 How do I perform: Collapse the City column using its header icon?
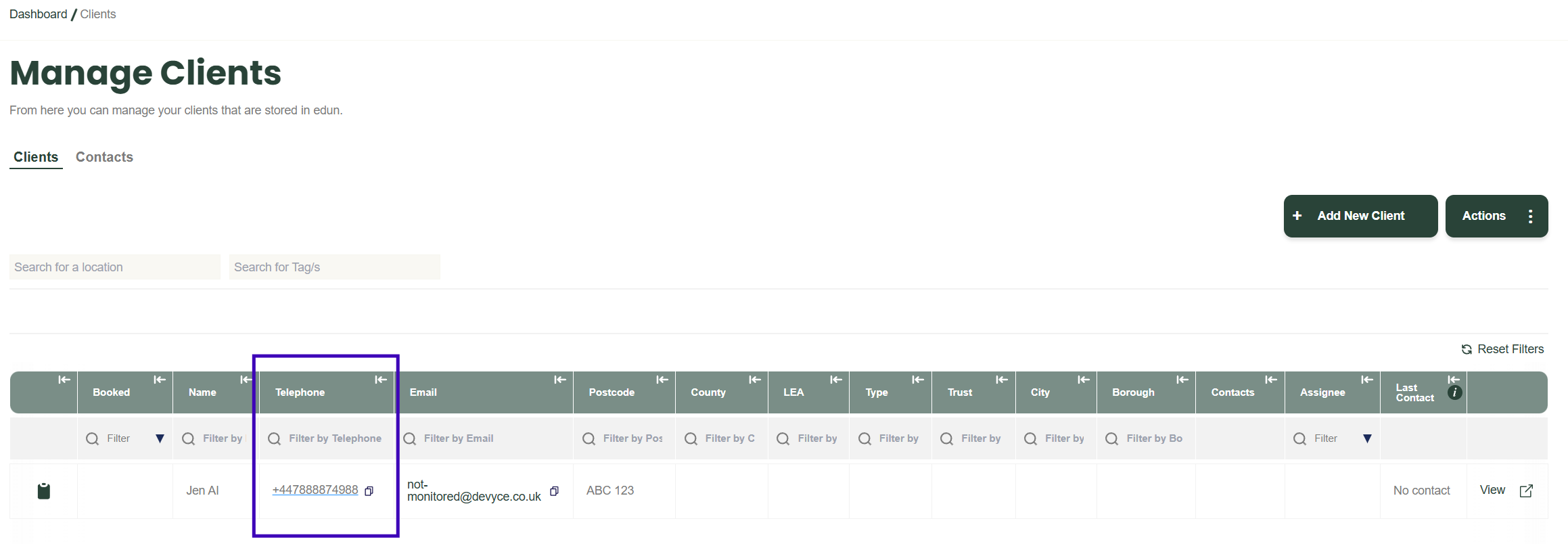click(x=1084, y=380)
